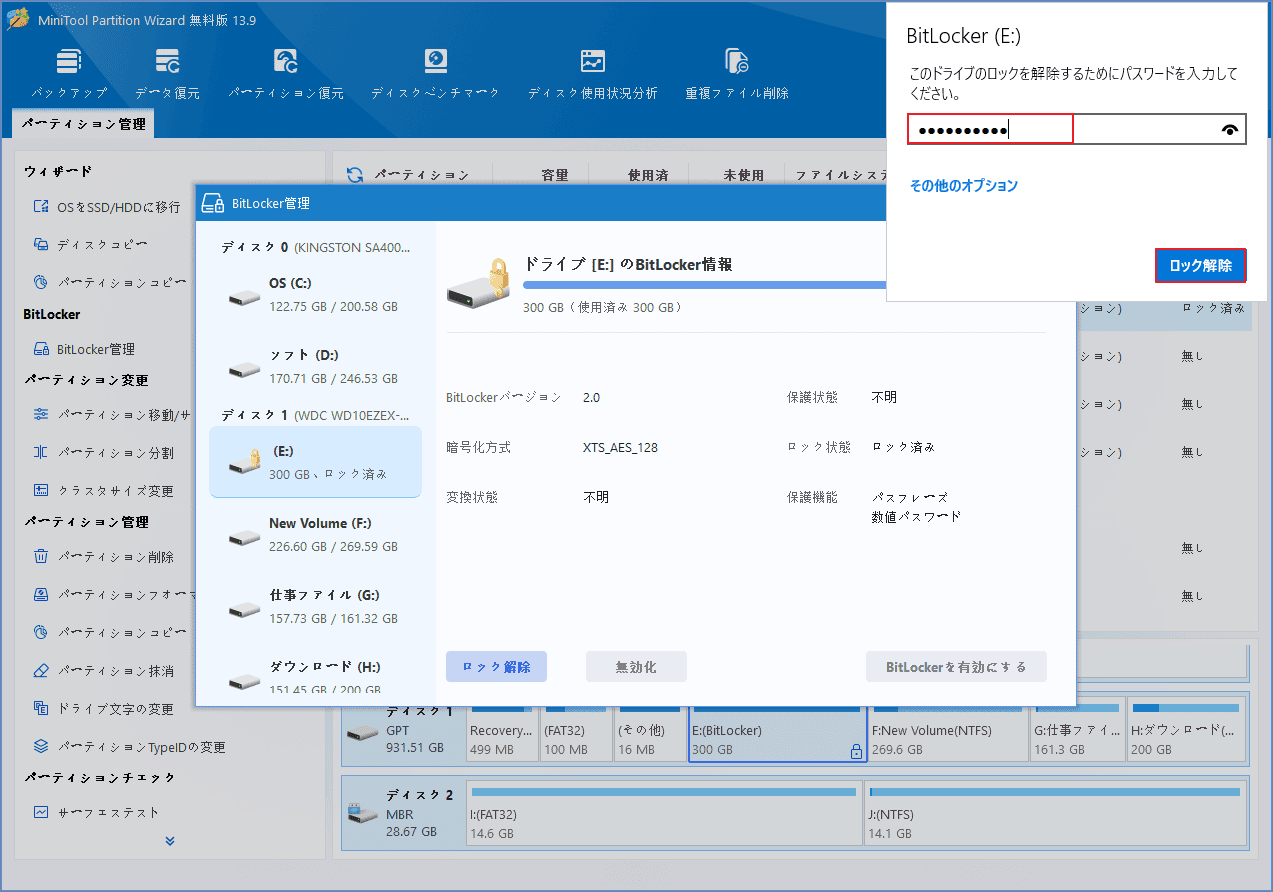
Task: Select New Volume (F:) drive entry
Action: (316, 534)
